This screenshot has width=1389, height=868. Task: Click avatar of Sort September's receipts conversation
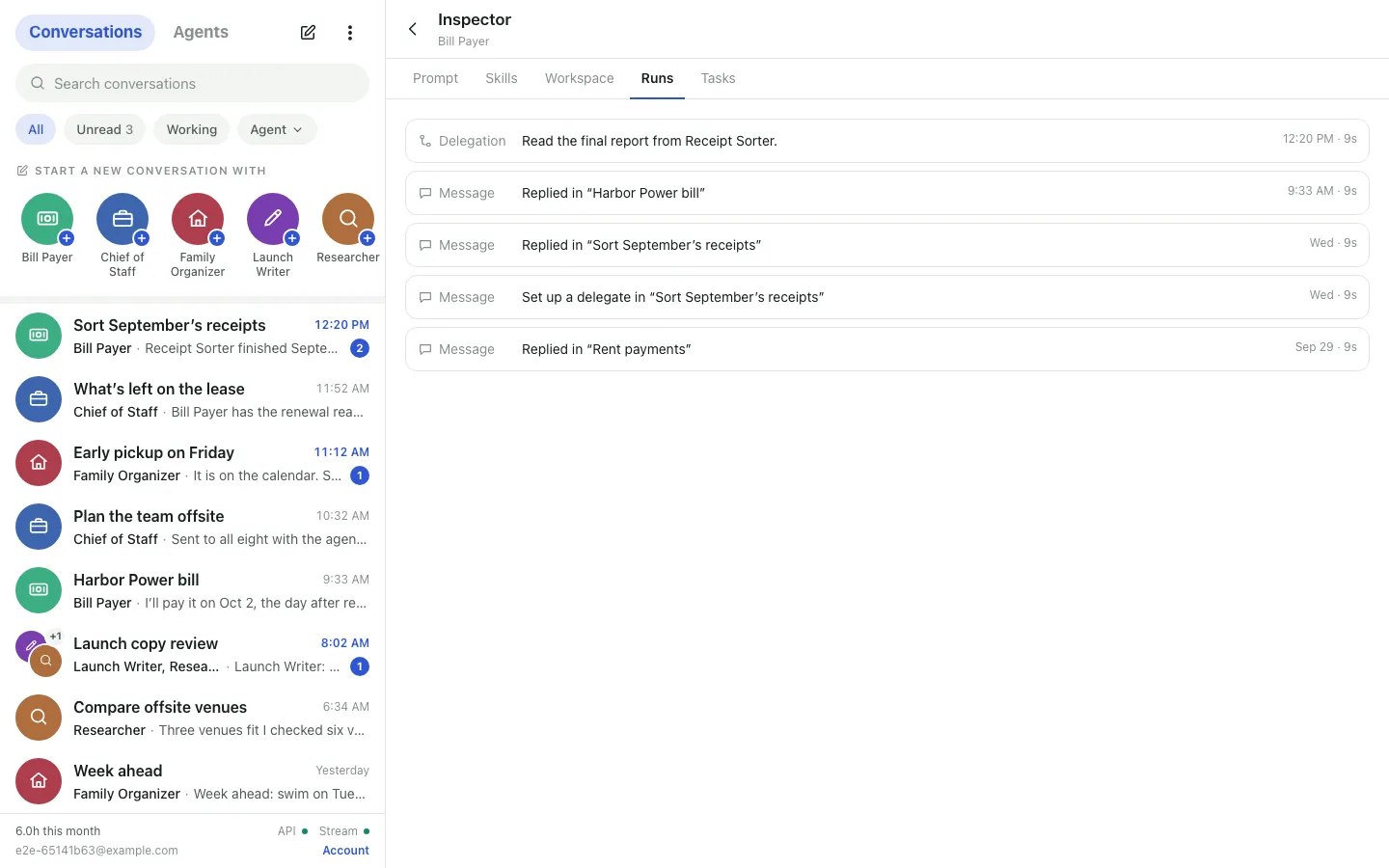[39, 336]
